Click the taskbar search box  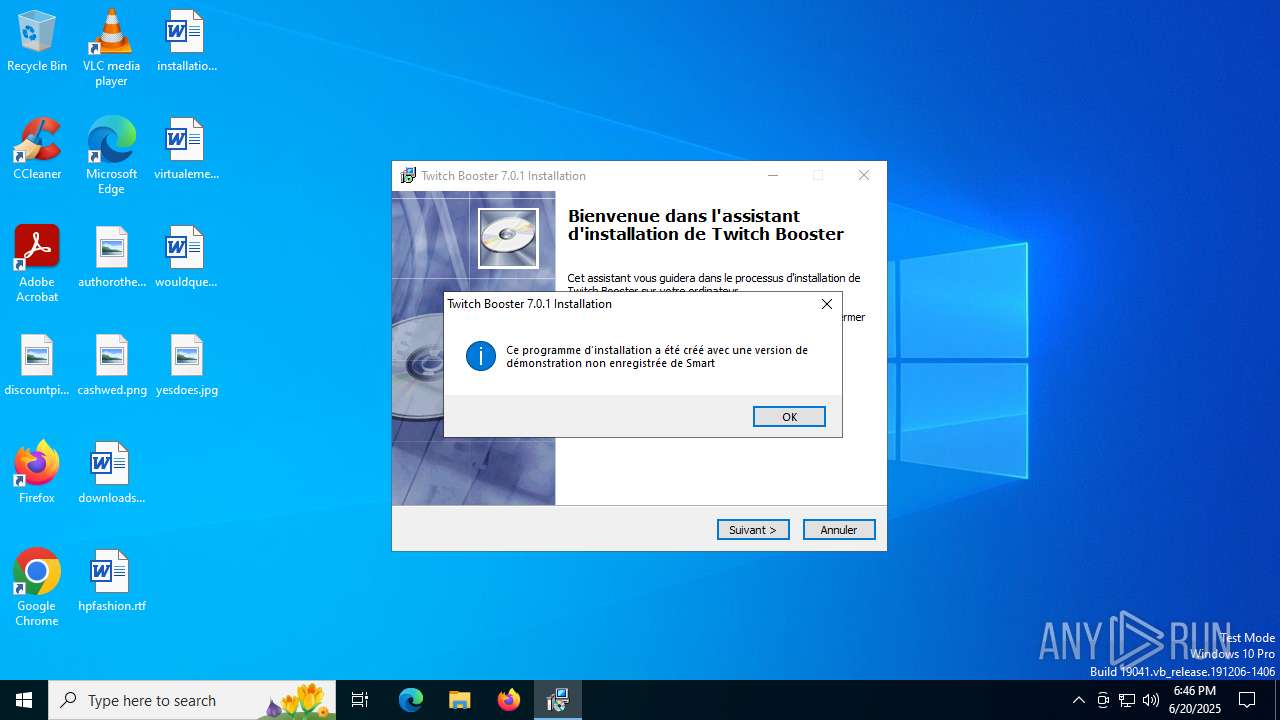click(x=192, y=700)
